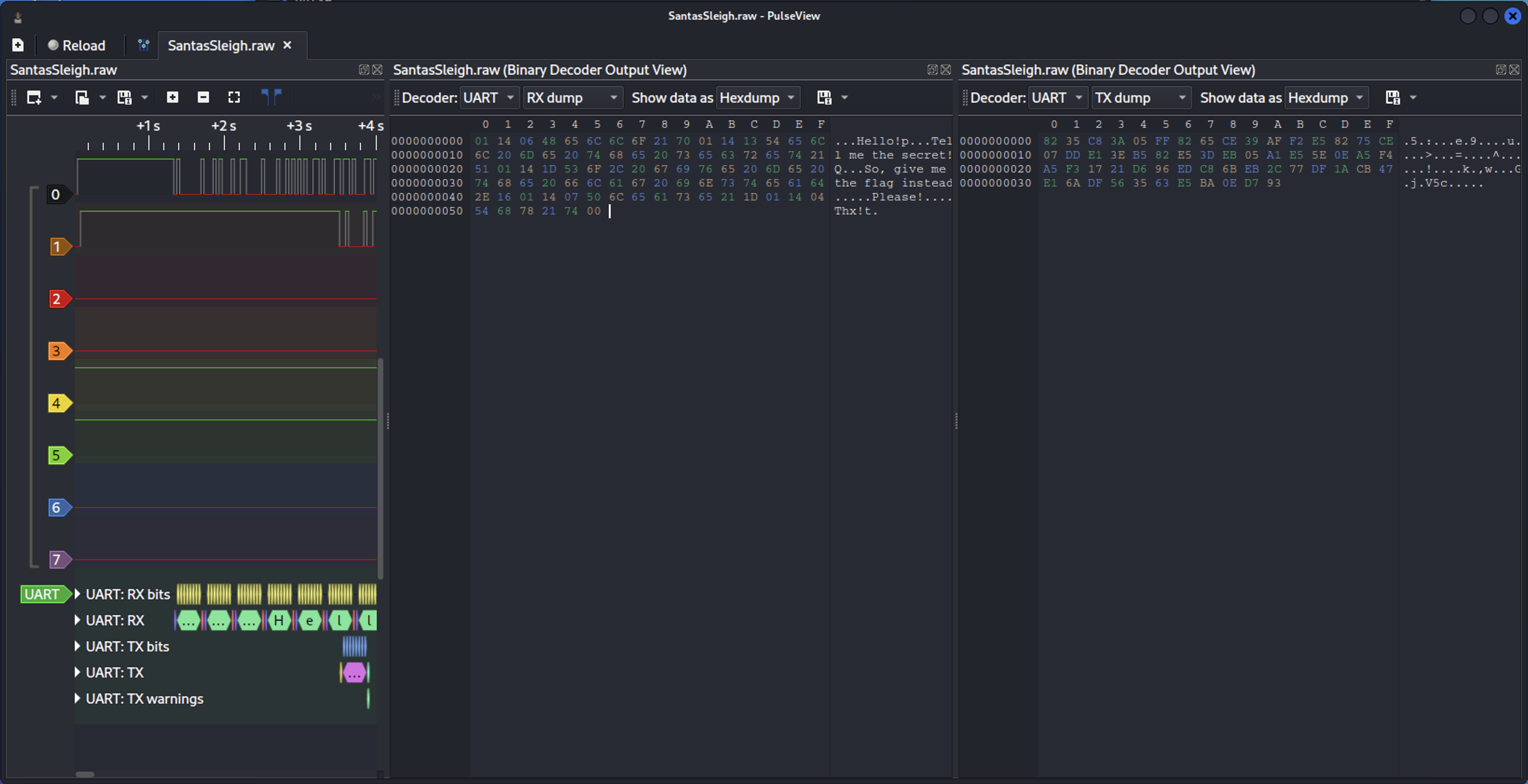
Task: Zoom in with the plus icon
Action: click(172, 97)
